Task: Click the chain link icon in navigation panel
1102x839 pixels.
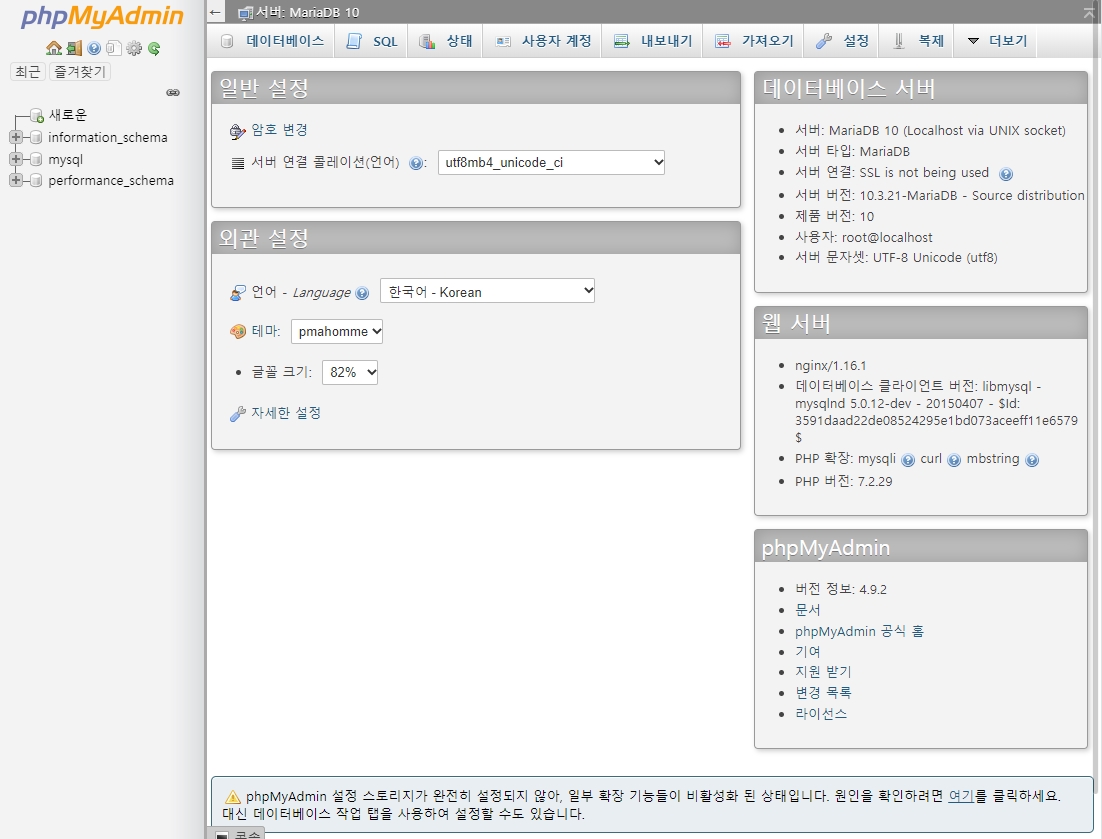Action: coord(173,93)
